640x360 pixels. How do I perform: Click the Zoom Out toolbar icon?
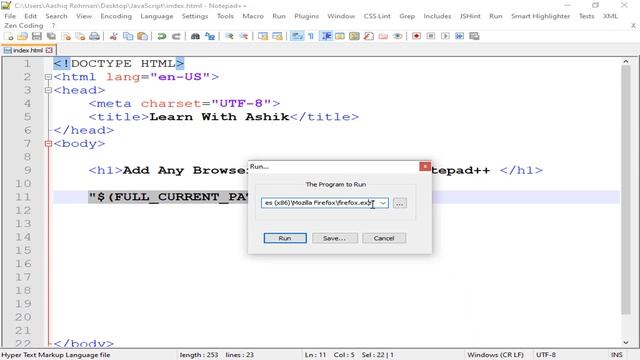point(244,36)
